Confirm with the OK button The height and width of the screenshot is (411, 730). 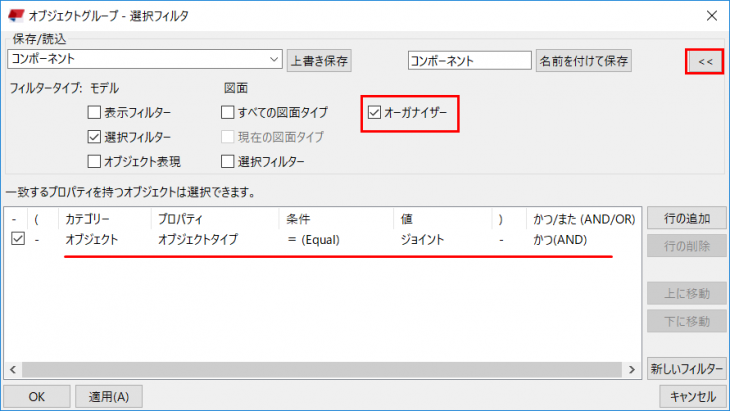(37, 397)
